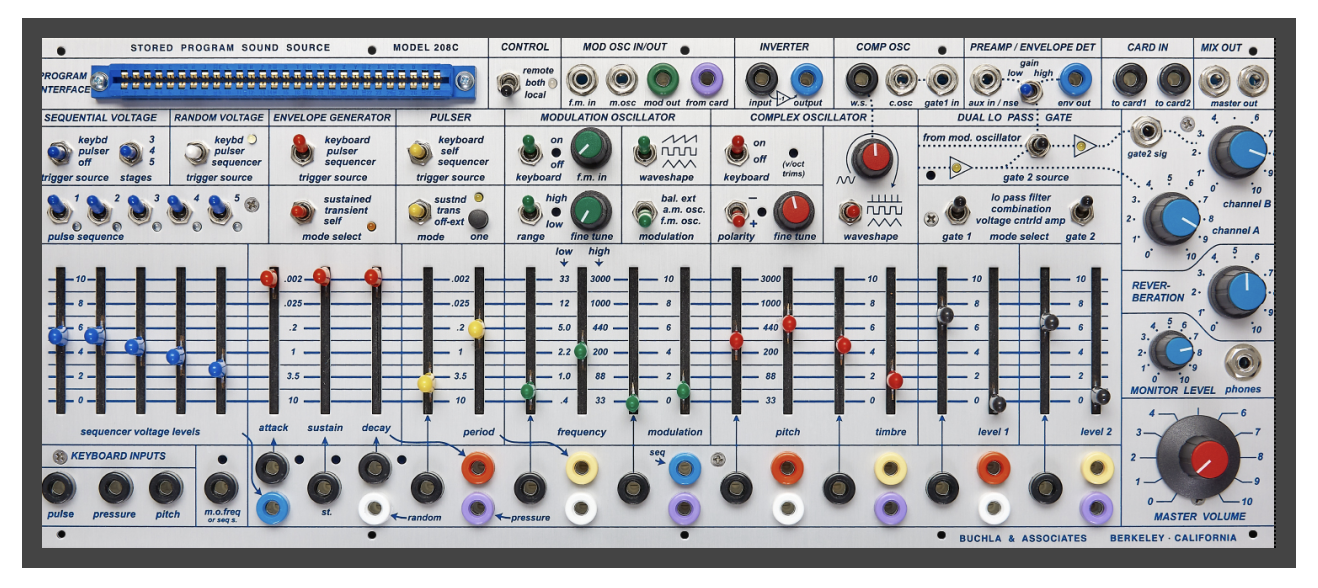Flip the envelope generator mode select switch
The image size is (1318, 588).
point(298,211)
